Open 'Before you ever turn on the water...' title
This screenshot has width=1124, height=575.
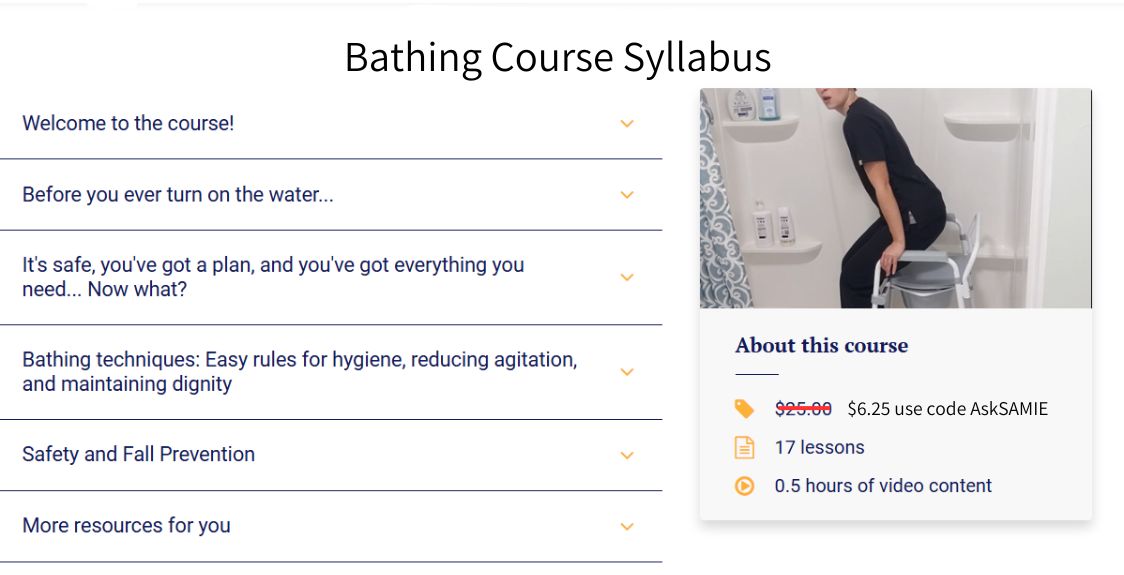click(x=178, y=195)
